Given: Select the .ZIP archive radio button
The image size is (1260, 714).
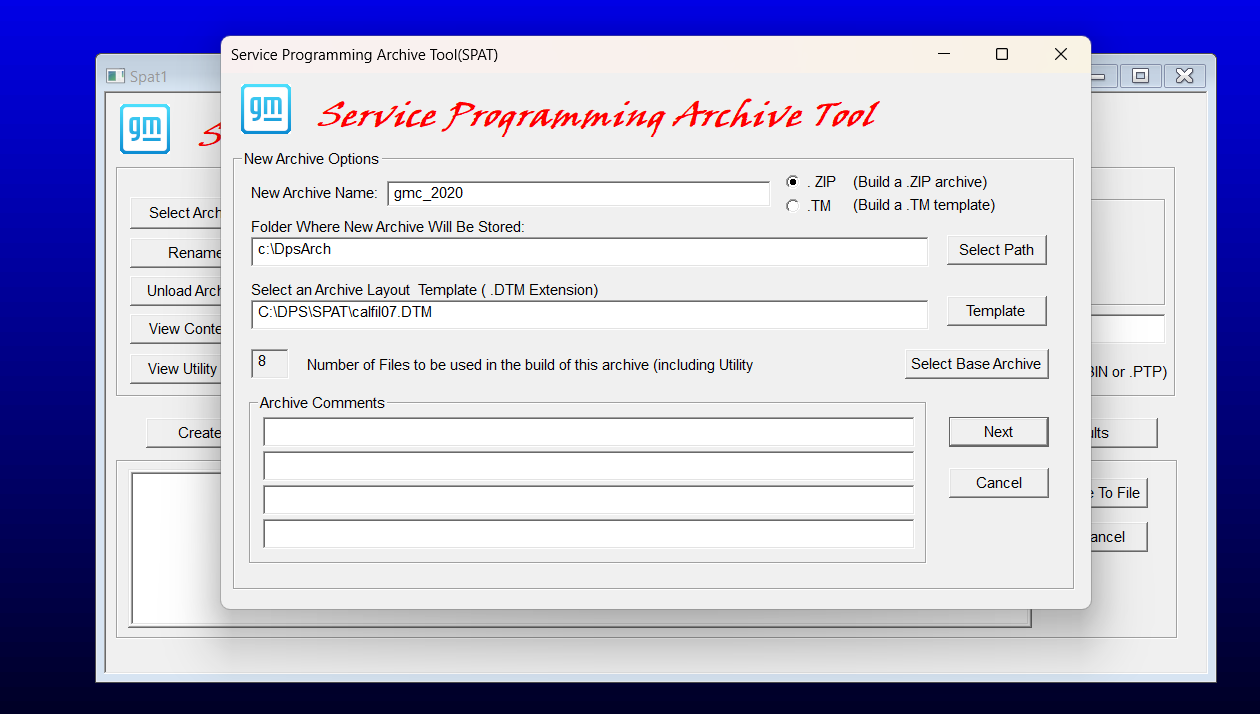Looking at the screenshot, I should click(x=792, y=182).
